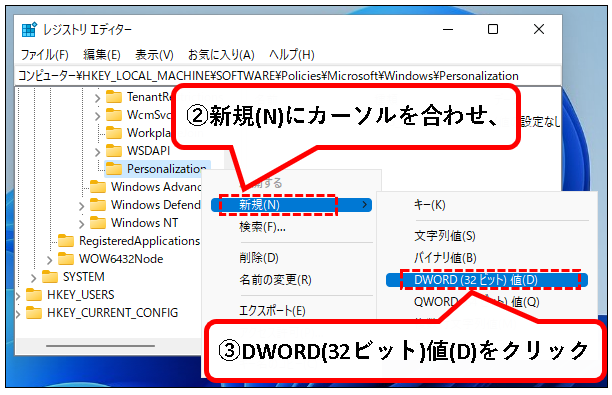The height and width of the screenshot is (395, 612).
Task: Click the Registry Editor app icon in title bar
Action: click(29, 30)
